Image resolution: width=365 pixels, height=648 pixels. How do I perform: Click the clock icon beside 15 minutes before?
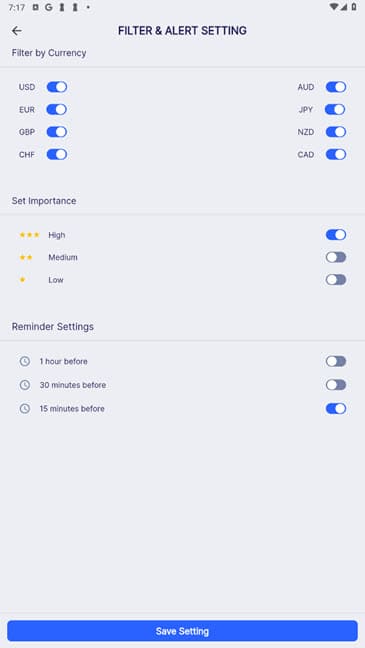point(25,408)
